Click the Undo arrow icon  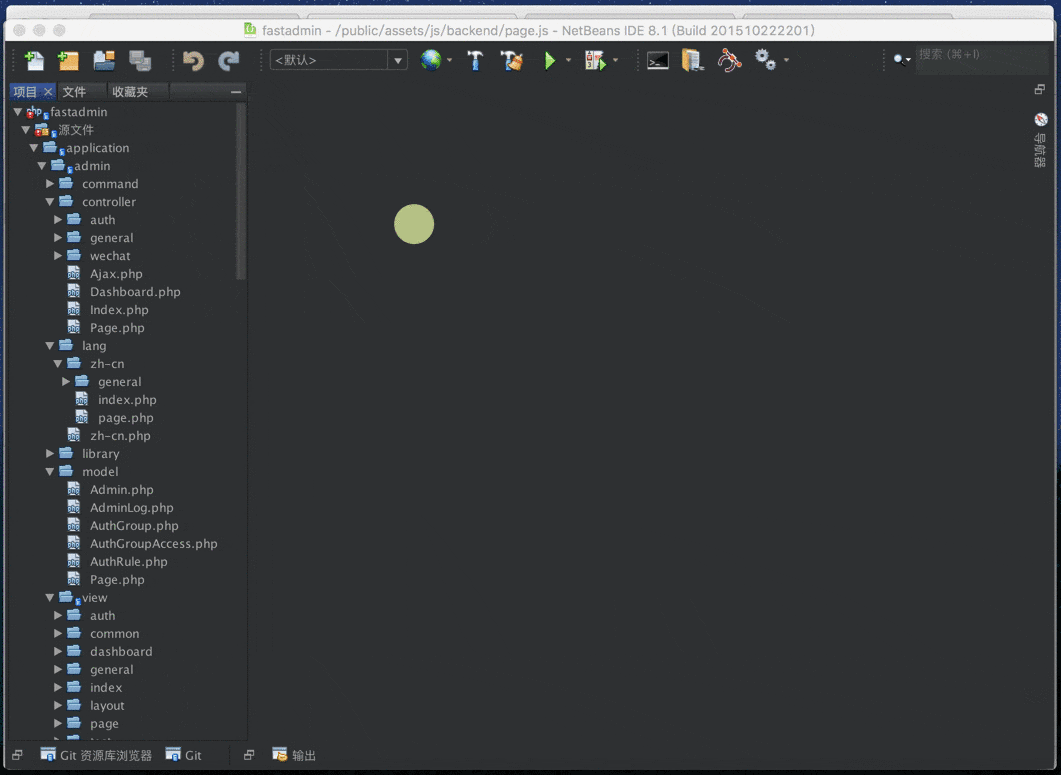191,60
